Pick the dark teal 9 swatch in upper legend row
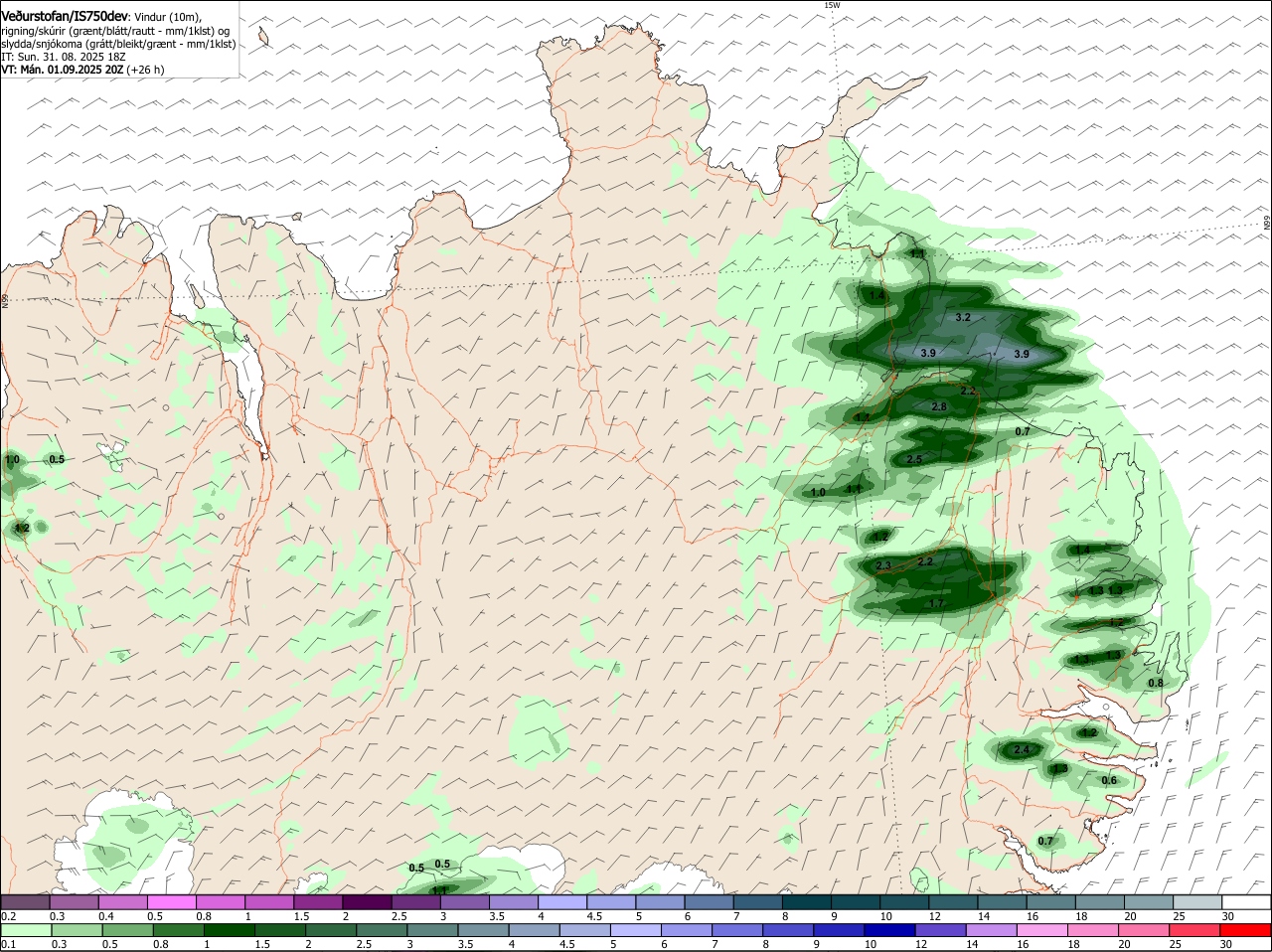The image size is (1272, 952). coord(856,902)
